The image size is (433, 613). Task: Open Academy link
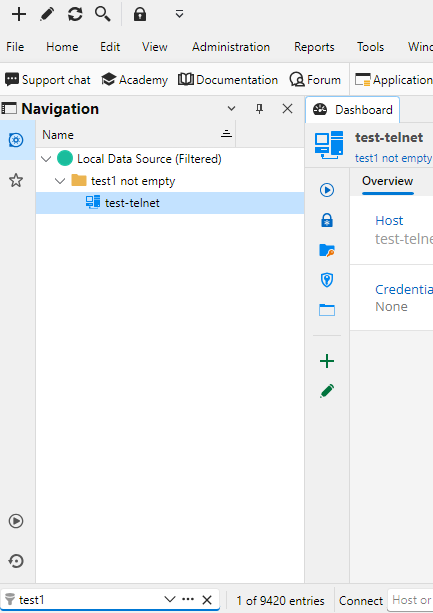(134, 80)
